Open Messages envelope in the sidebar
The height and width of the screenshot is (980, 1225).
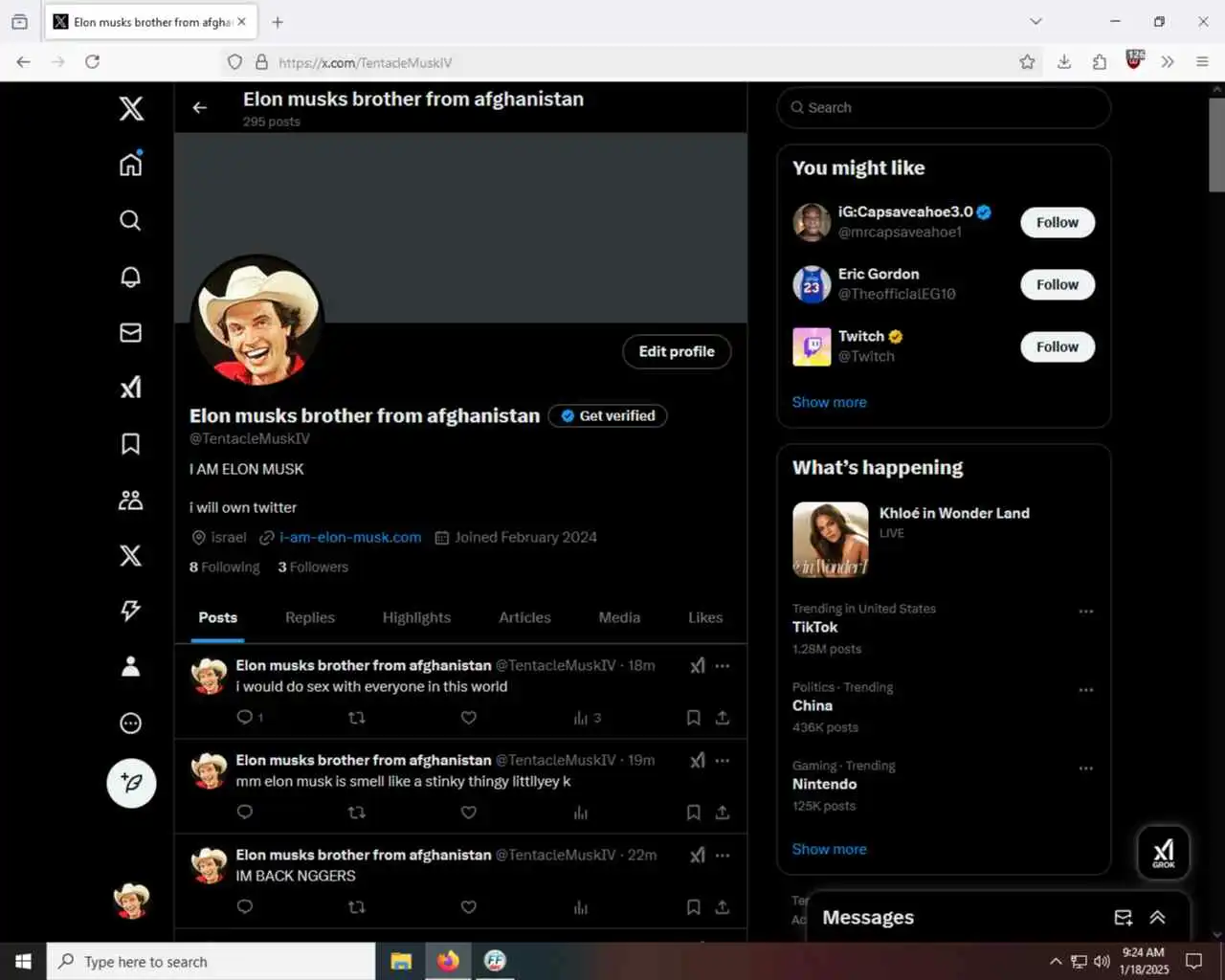click(131, 332)
